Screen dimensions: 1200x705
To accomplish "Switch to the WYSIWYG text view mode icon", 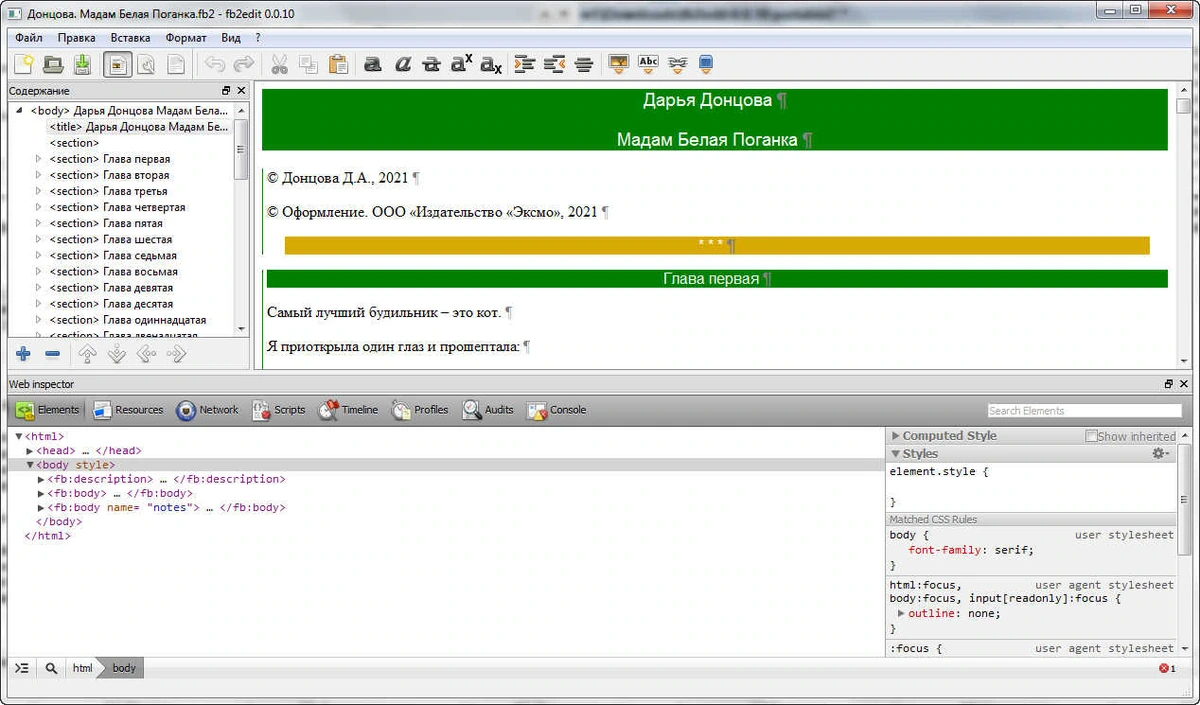I will click(x=117, y=64).
